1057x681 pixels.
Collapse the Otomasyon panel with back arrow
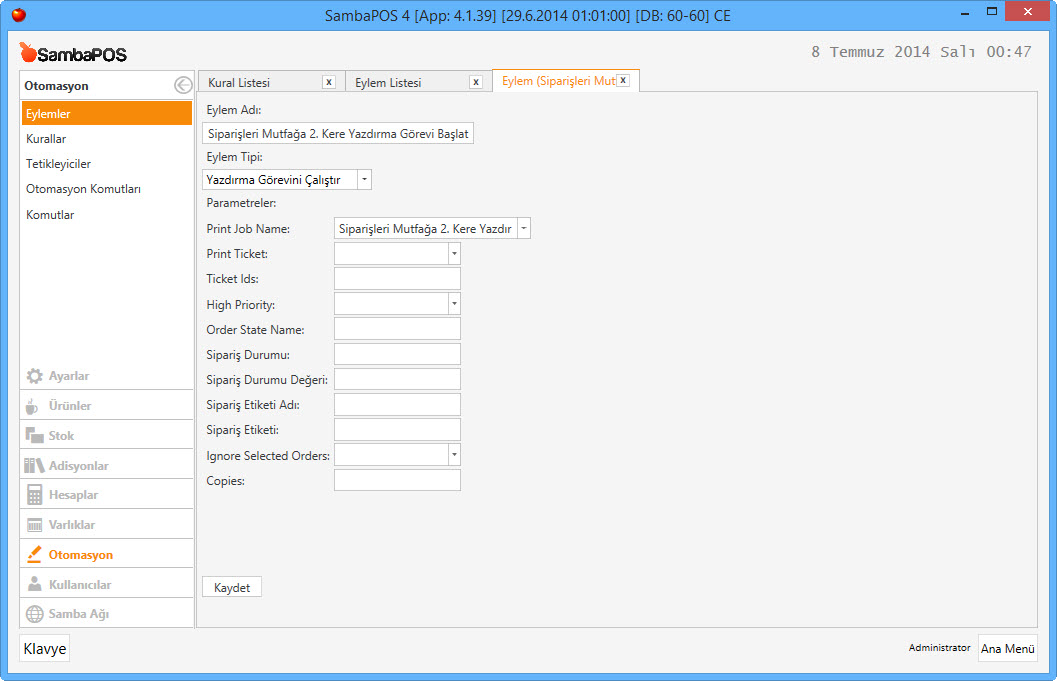tap(182, 86)
